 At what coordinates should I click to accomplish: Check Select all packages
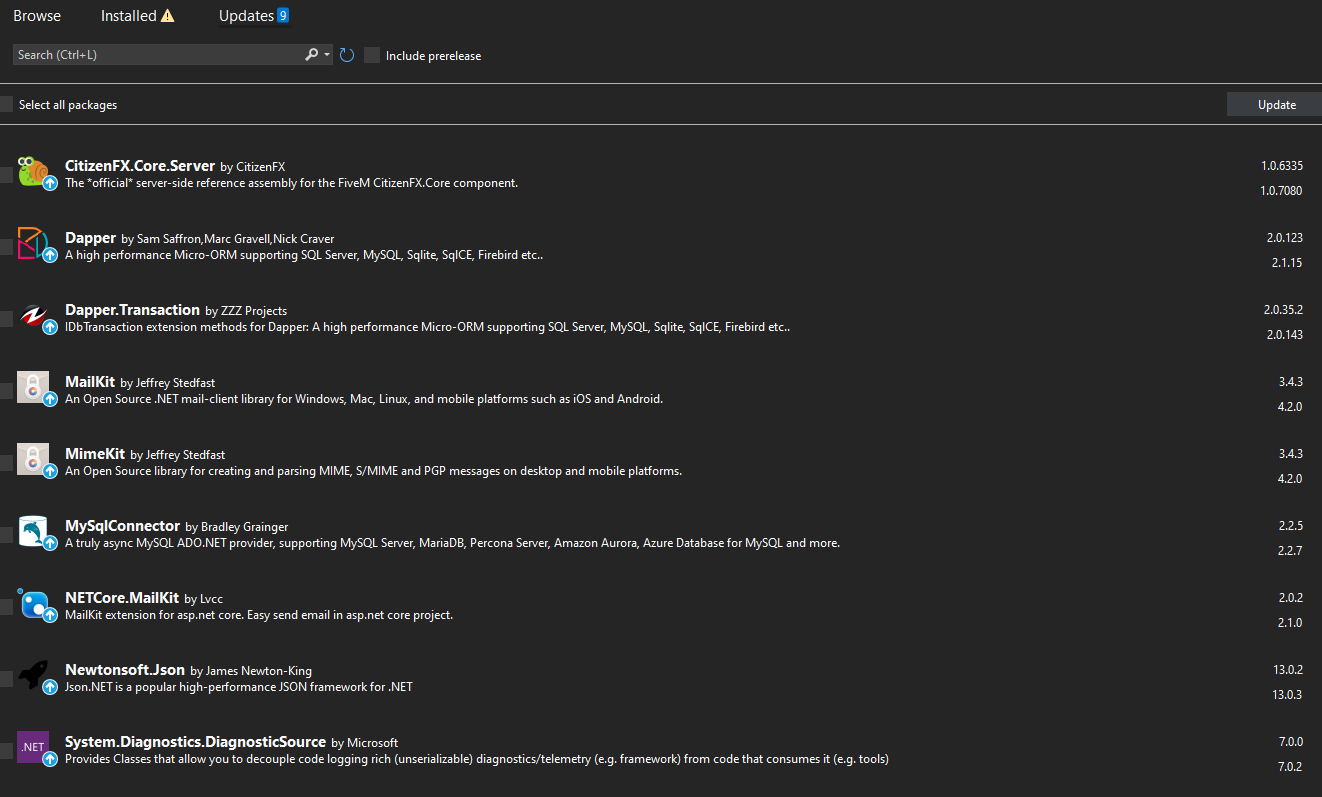[6, 104]
